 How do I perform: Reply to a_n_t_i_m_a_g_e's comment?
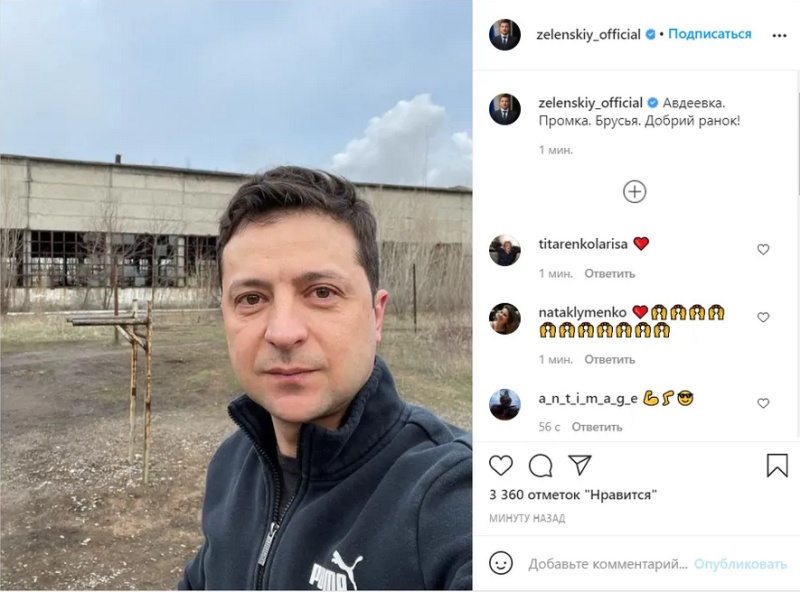[x=596, y=427]
